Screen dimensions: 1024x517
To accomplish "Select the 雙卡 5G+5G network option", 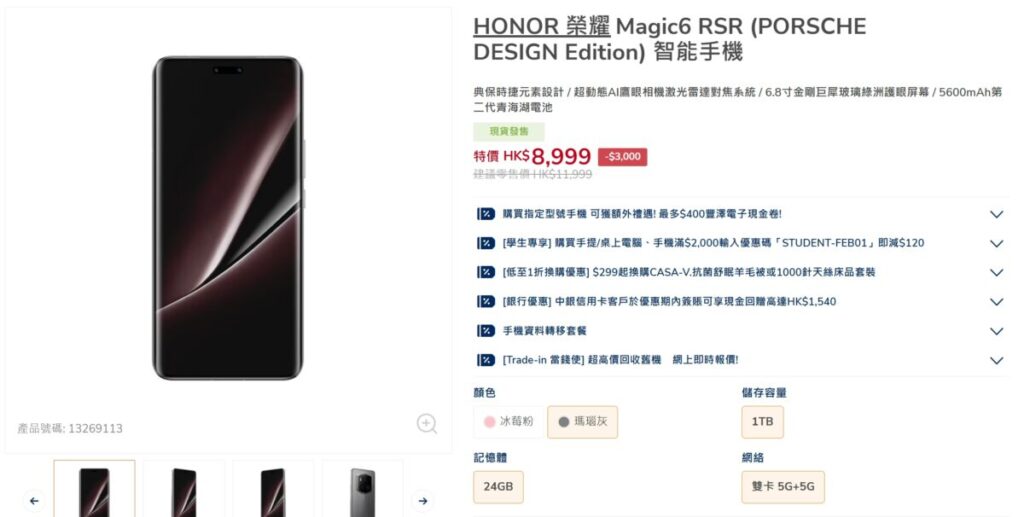I will [x=783, y=487].
